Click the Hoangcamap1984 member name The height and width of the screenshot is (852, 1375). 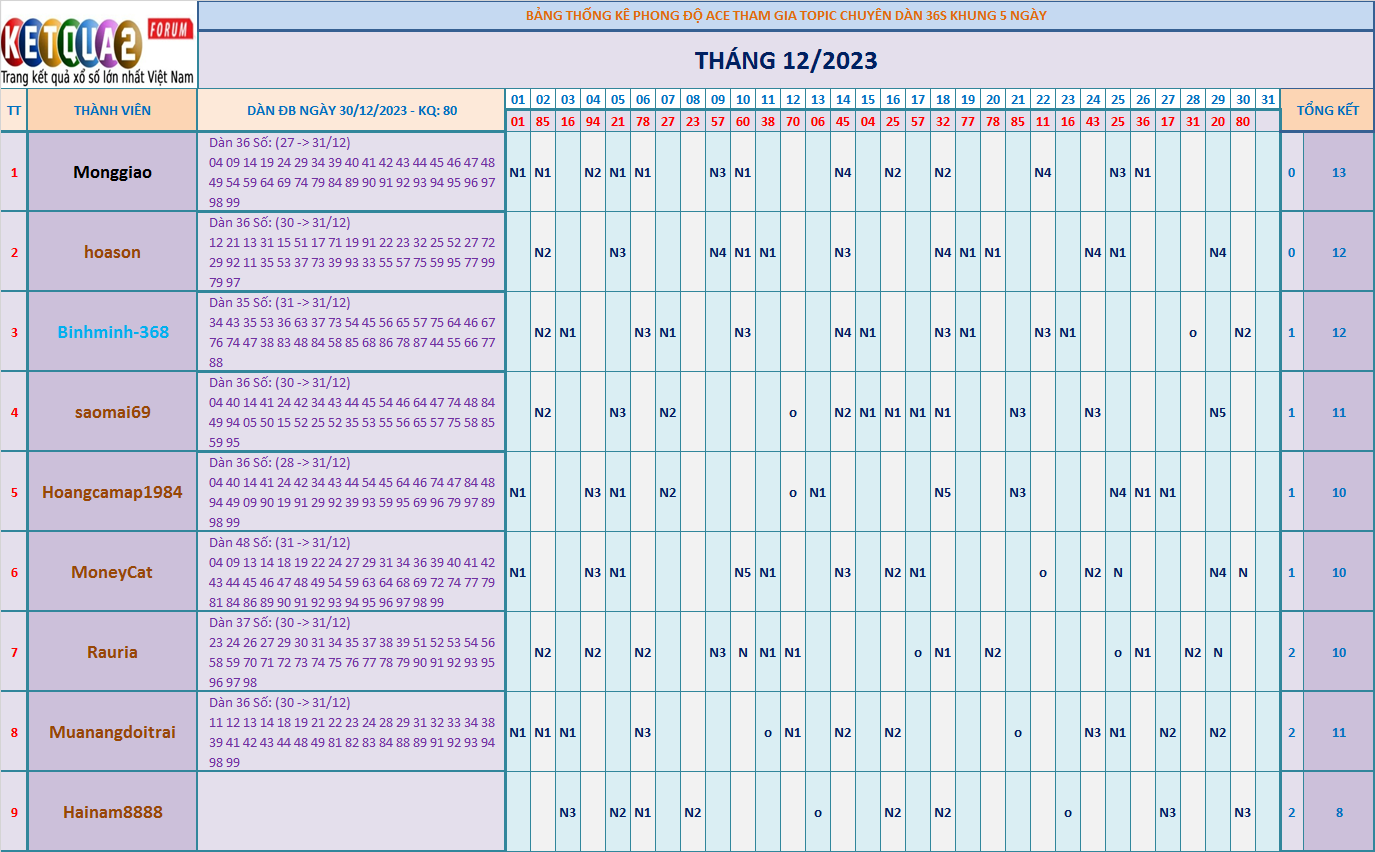click(x=112, y=492)
